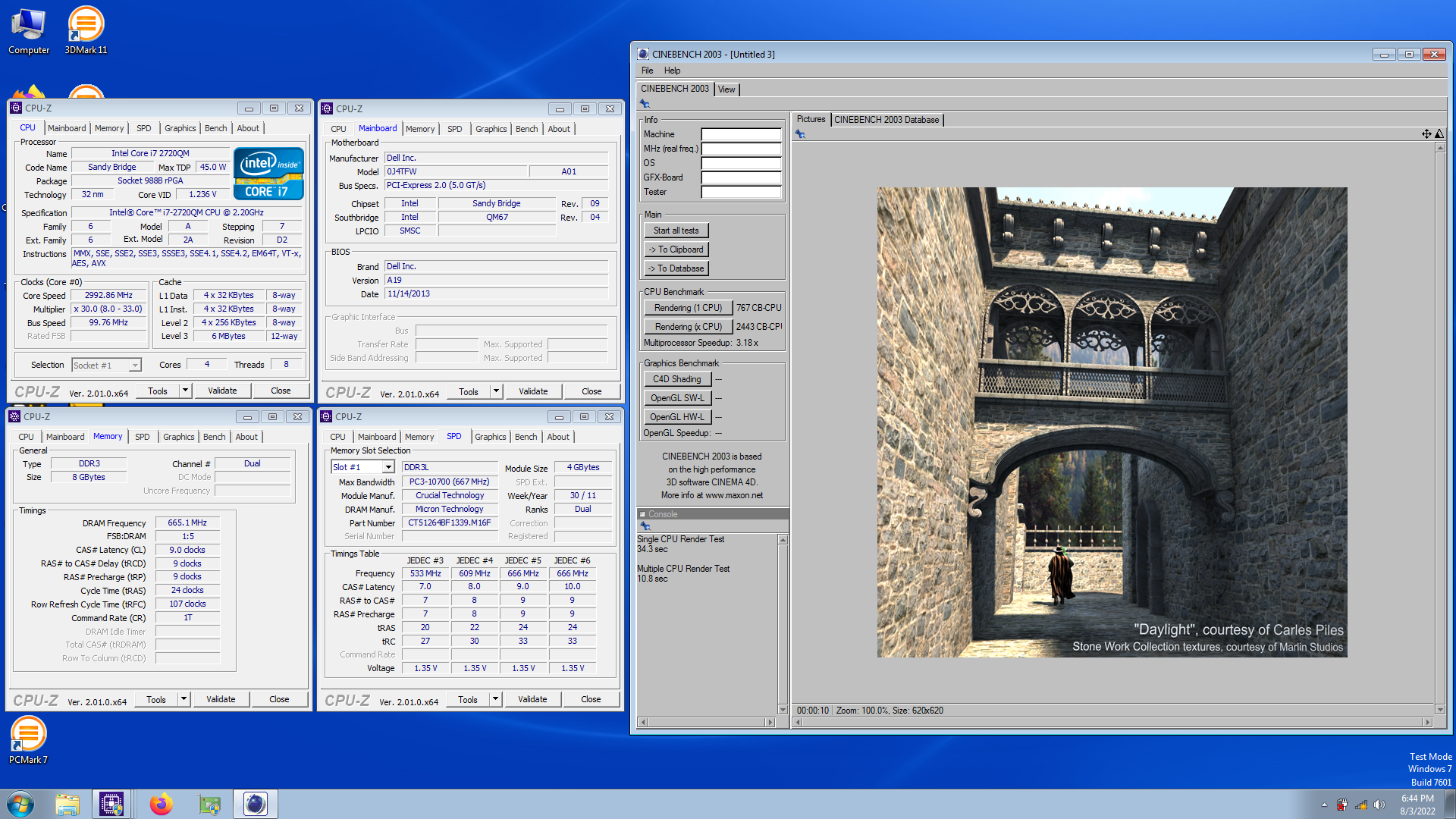Launch PCMark 7 desktop shortcut
Viewport: 1456px width, 819px height.
pyautogui.click(x=28, y=740)
